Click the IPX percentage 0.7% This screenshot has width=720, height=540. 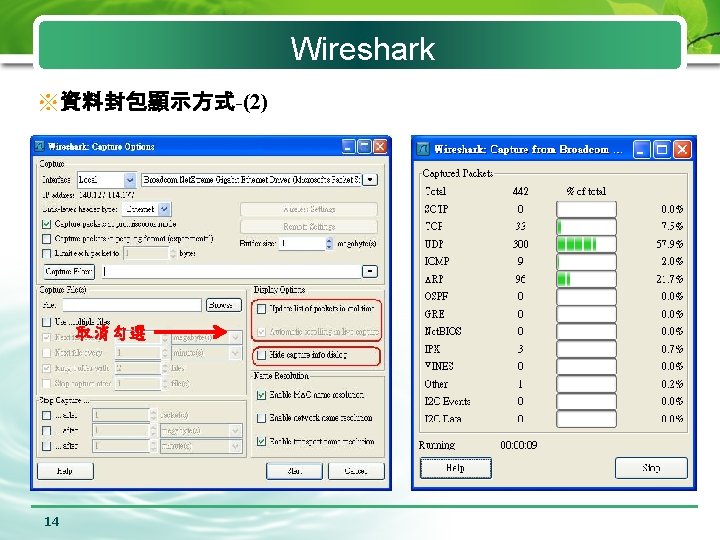pyautogui.click(x=672, y=349)
